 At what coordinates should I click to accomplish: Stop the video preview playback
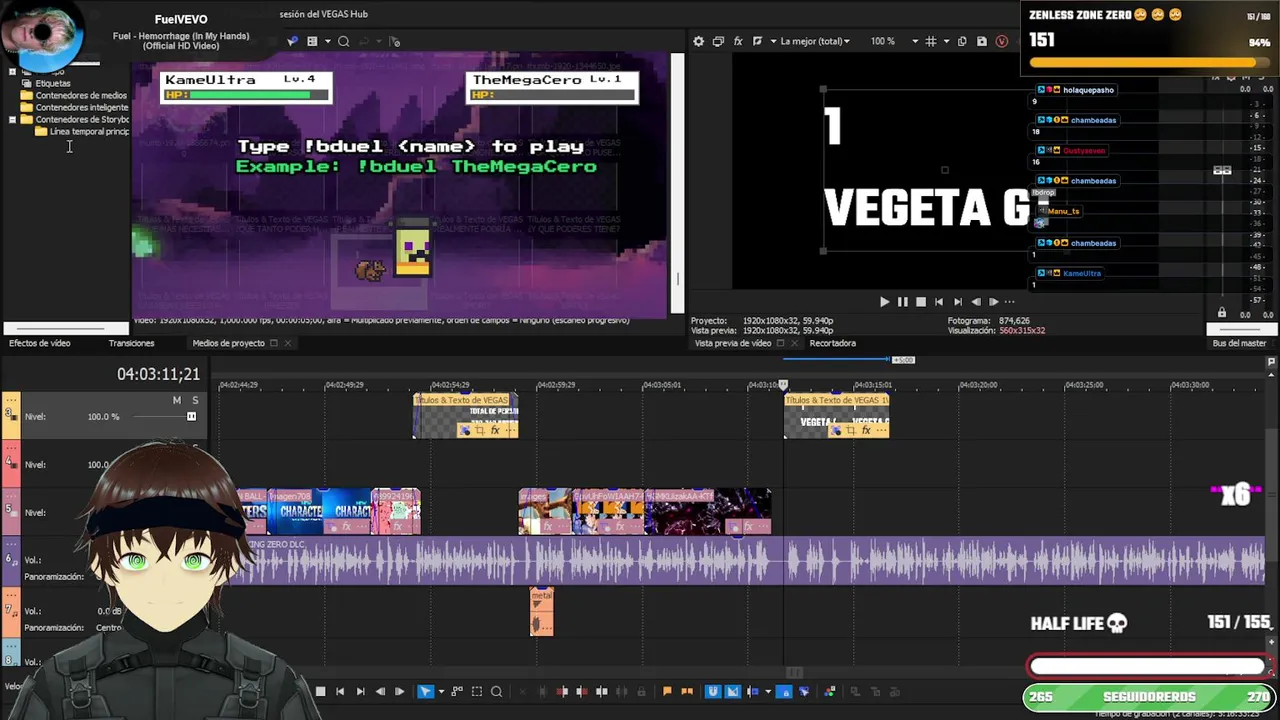tap(921, 301)
